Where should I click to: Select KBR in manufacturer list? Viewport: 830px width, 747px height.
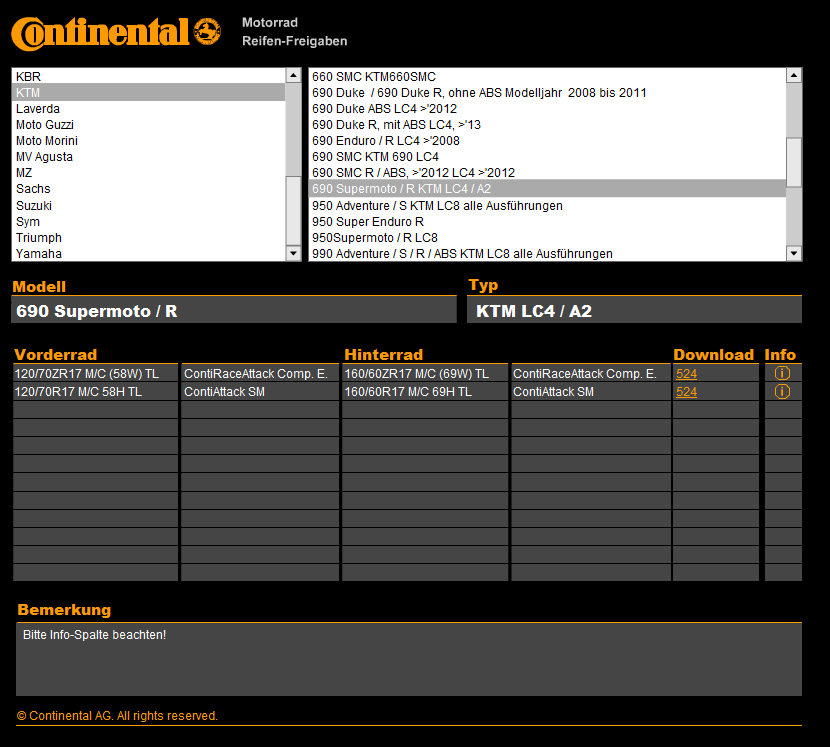148,76
